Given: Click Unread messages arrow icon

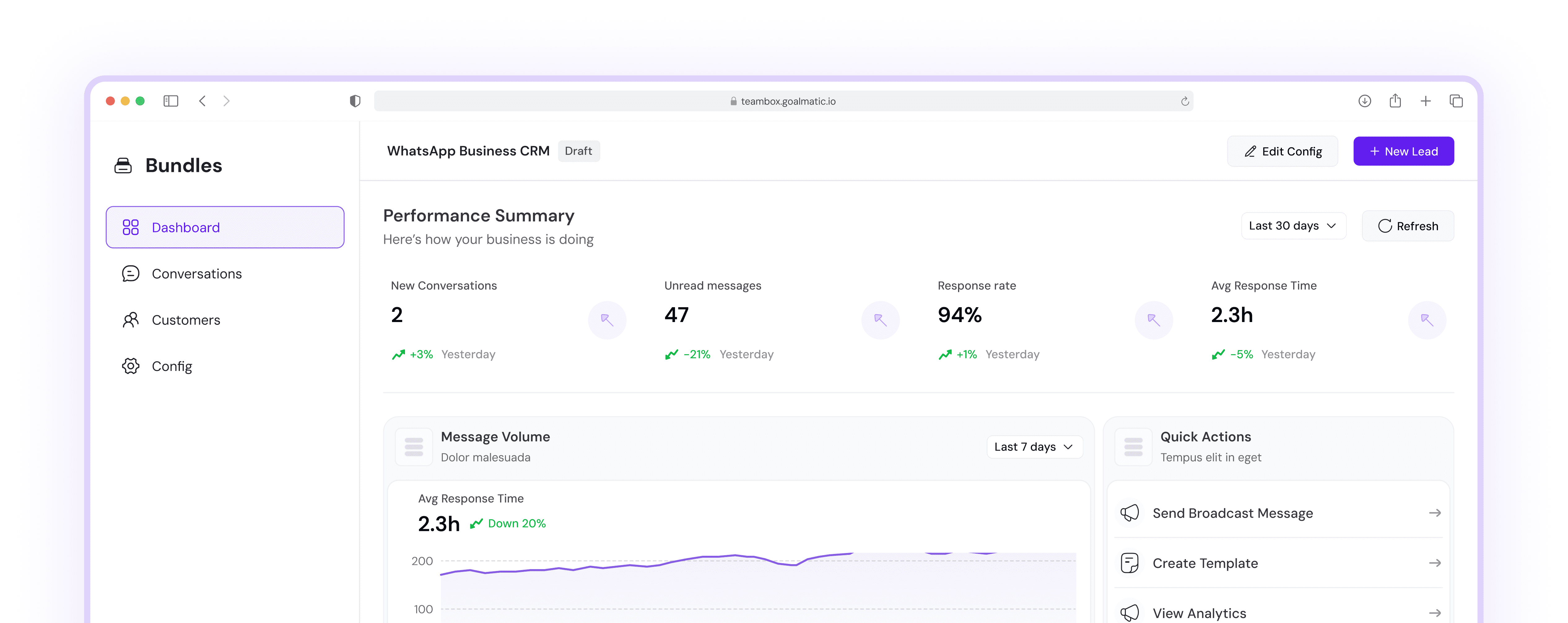Looking at the screenshot, I should tap(880, 320).
